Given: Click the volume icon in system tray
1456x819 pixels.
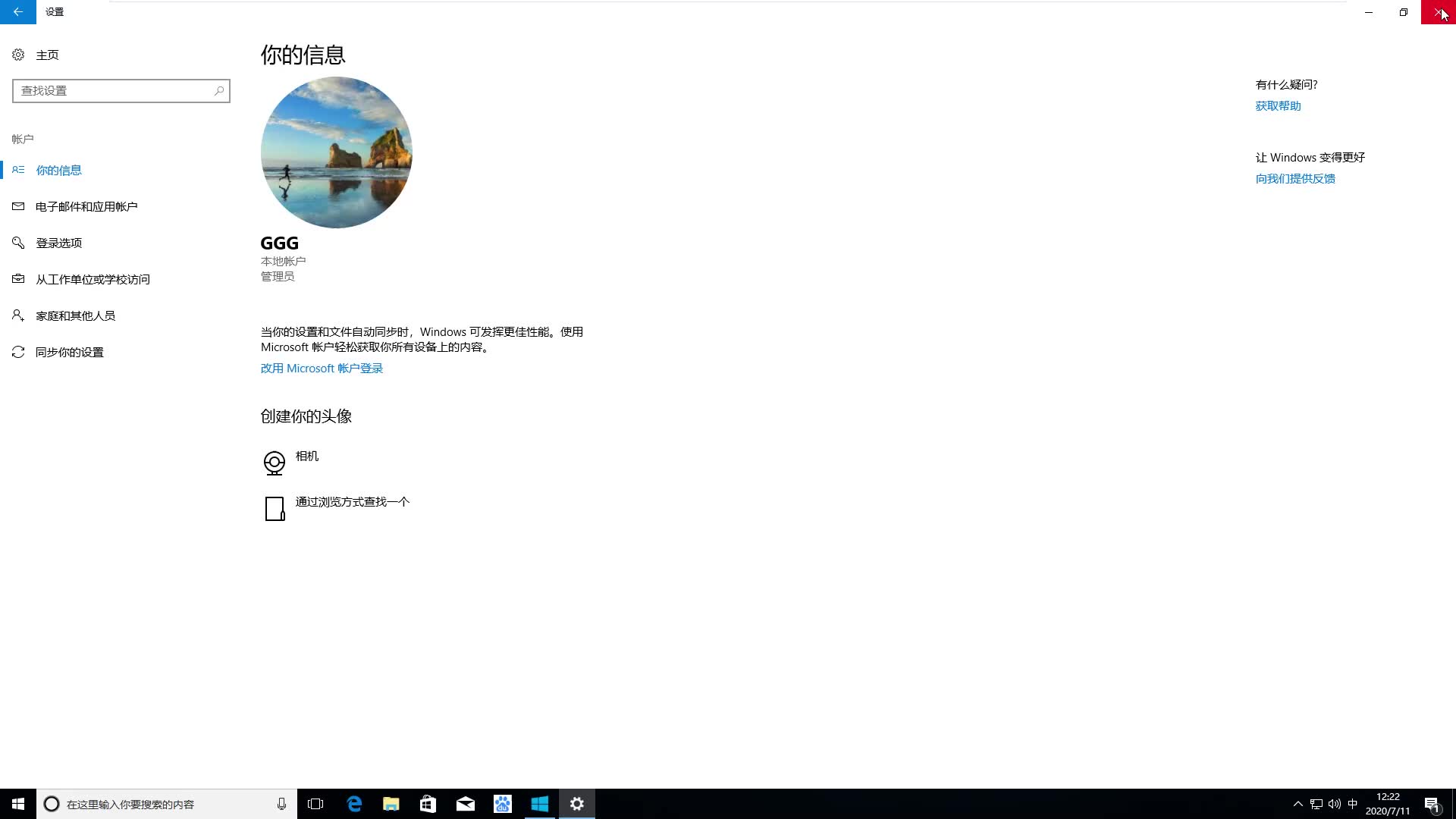Looking at the screenshot, I should click(x=1334, y=804).
